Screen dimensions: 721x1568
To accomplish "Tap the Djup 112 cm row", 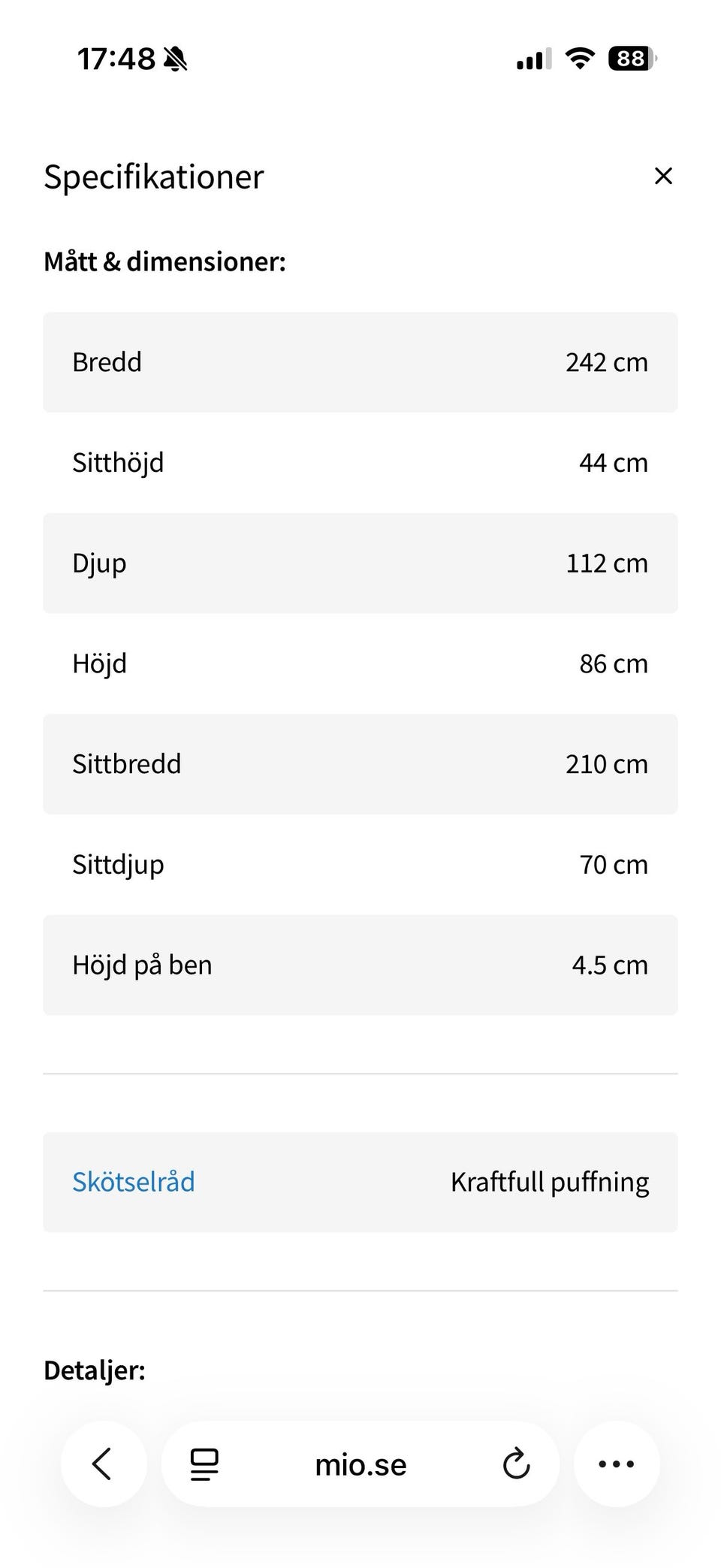I will pyautogui.click(x=360, y=563).
